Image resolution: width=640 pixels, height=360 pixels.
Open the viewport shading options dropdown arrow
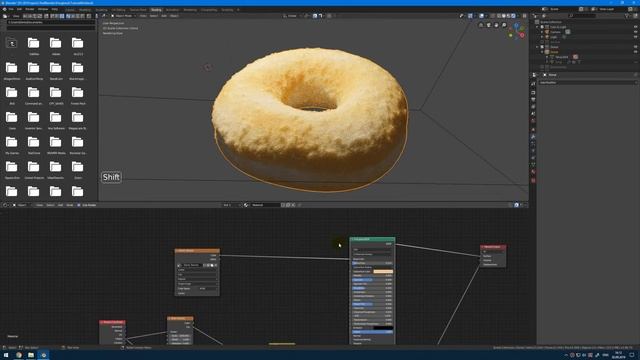point(518,16)
